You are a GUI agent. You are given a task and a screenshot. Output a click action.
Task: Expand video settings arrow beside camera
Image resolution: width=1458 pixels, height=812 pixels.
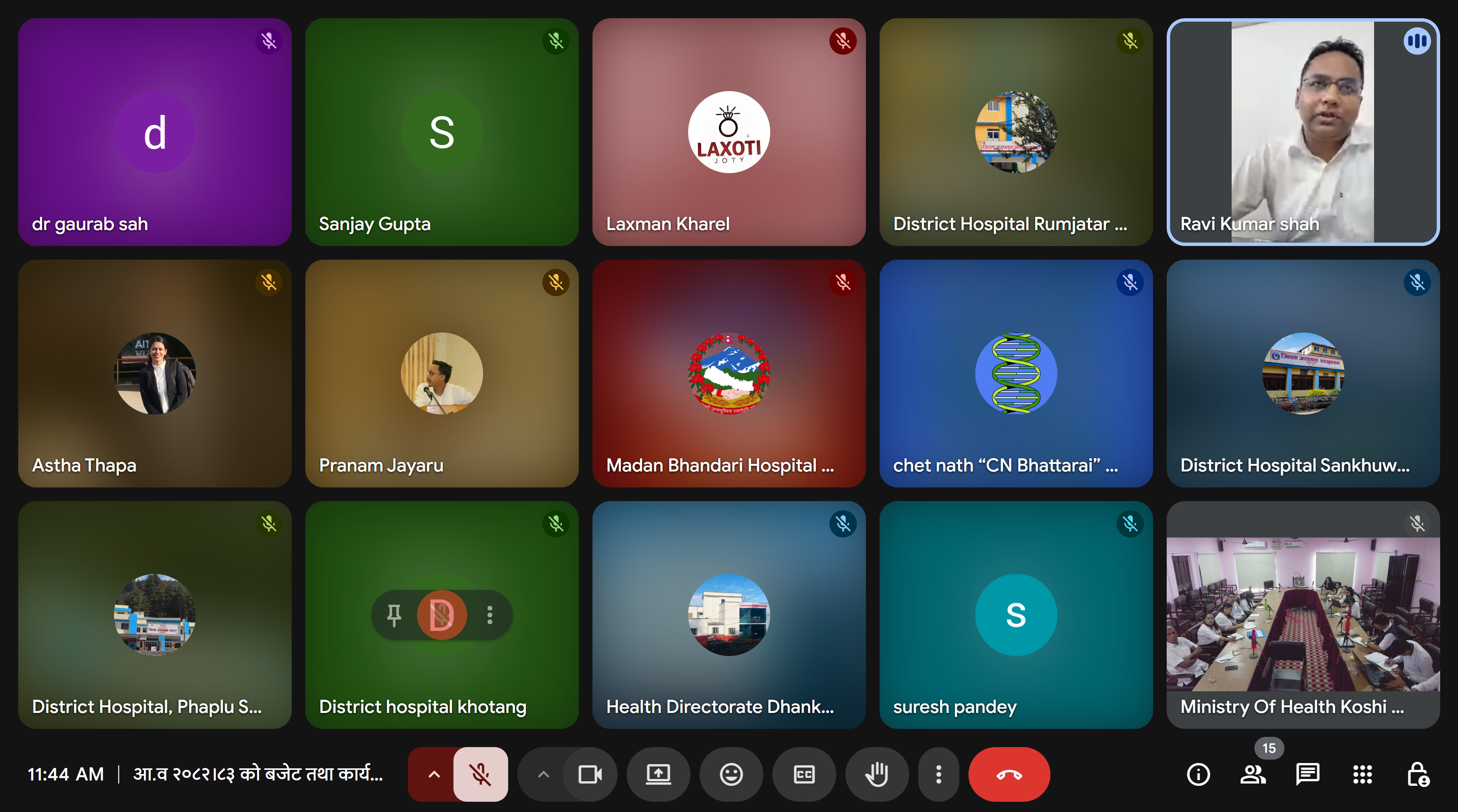pyautogui.click(x=543, y=774)
